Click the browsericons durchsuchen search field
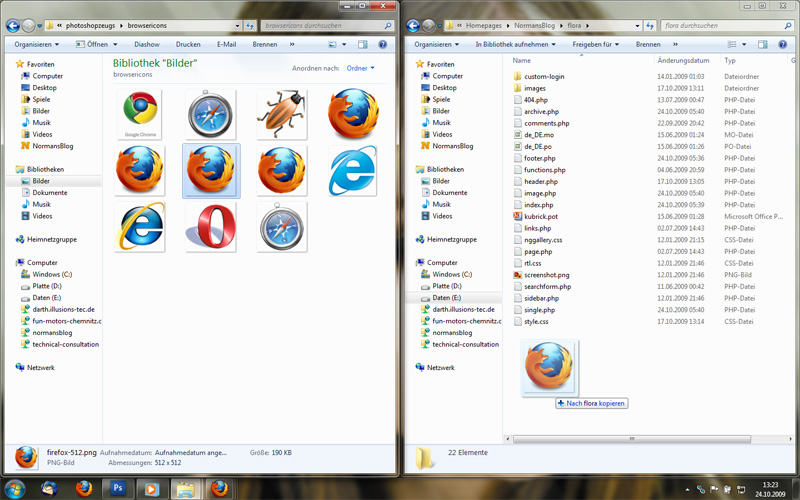Image resolution: width=800 pixels, height=500 pixels. (x=327, y=25)
